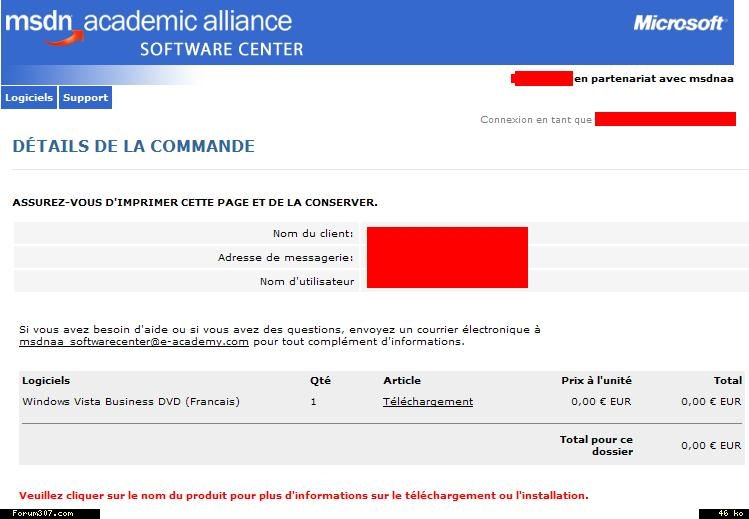The height and width of the screenshot is (519, 749).
Task: Click the msdnaa_softwarecenter@e-academy.com email link
Action: [x=134, y=342]
